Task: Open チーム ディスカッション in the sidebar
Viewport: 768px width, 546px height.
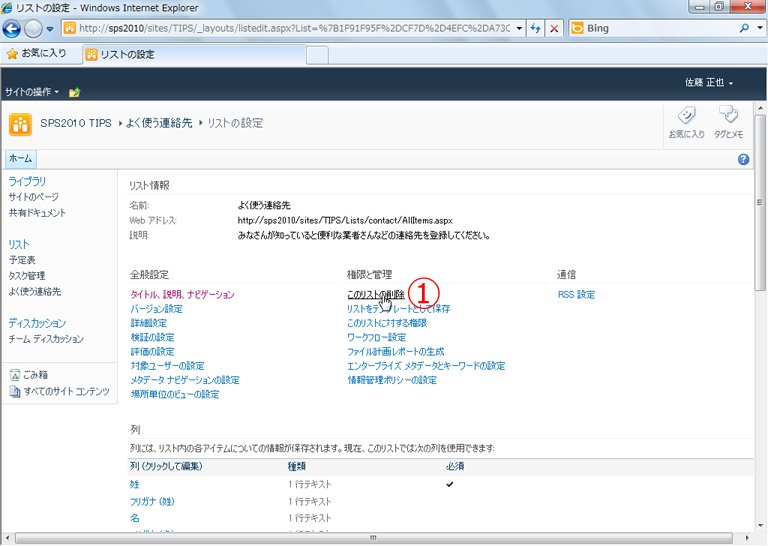Action: click(x=46, y=339)
